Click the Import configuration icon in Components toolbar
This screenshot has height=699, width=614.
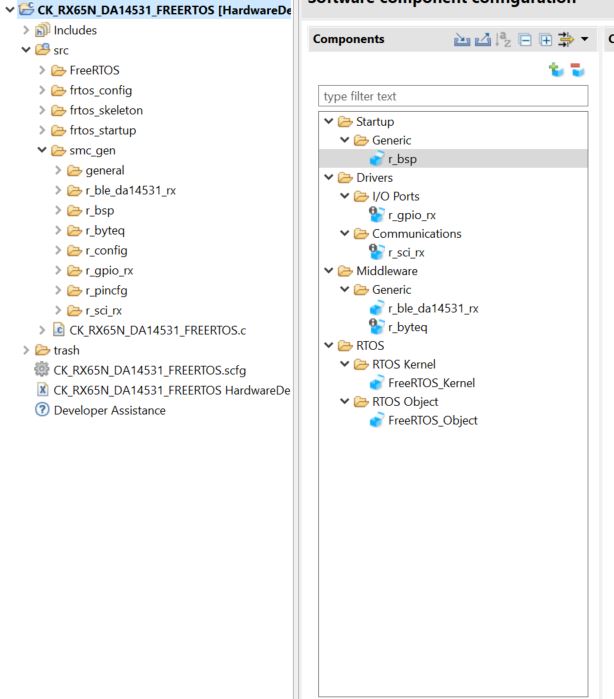[x=462, y=40]
